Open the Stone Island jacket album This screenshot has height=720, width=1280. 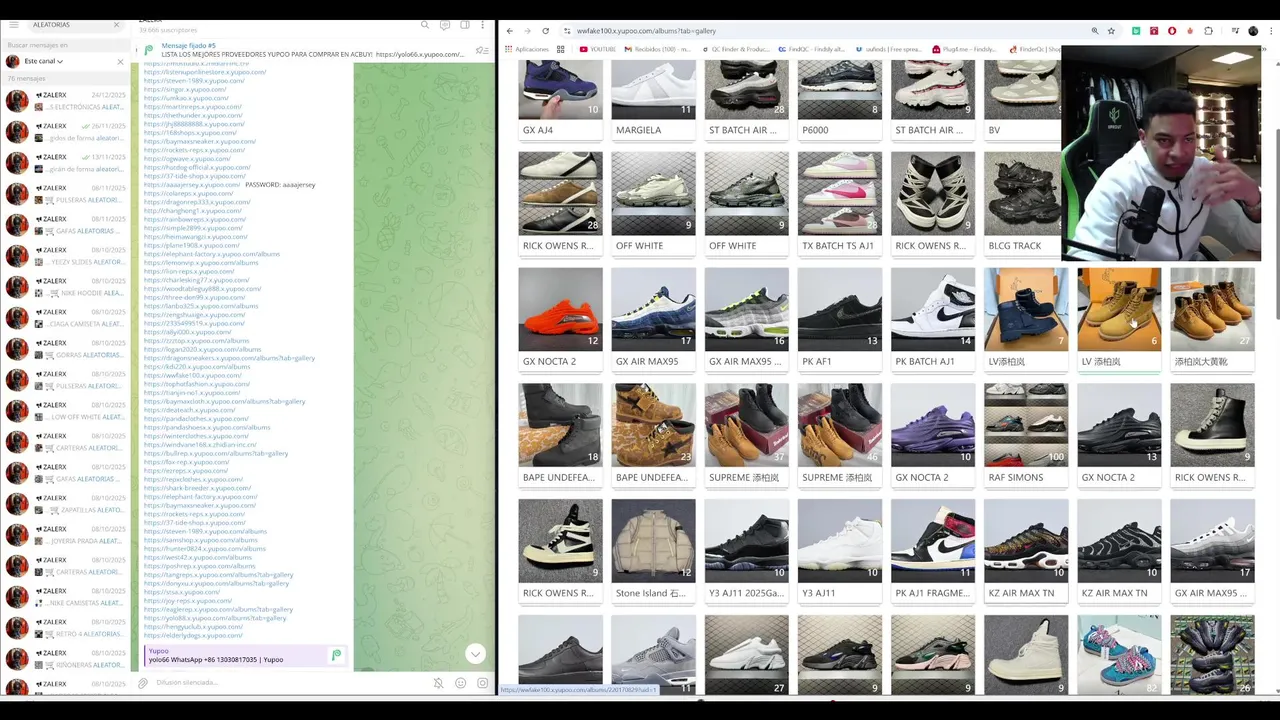tap(653, 552)
